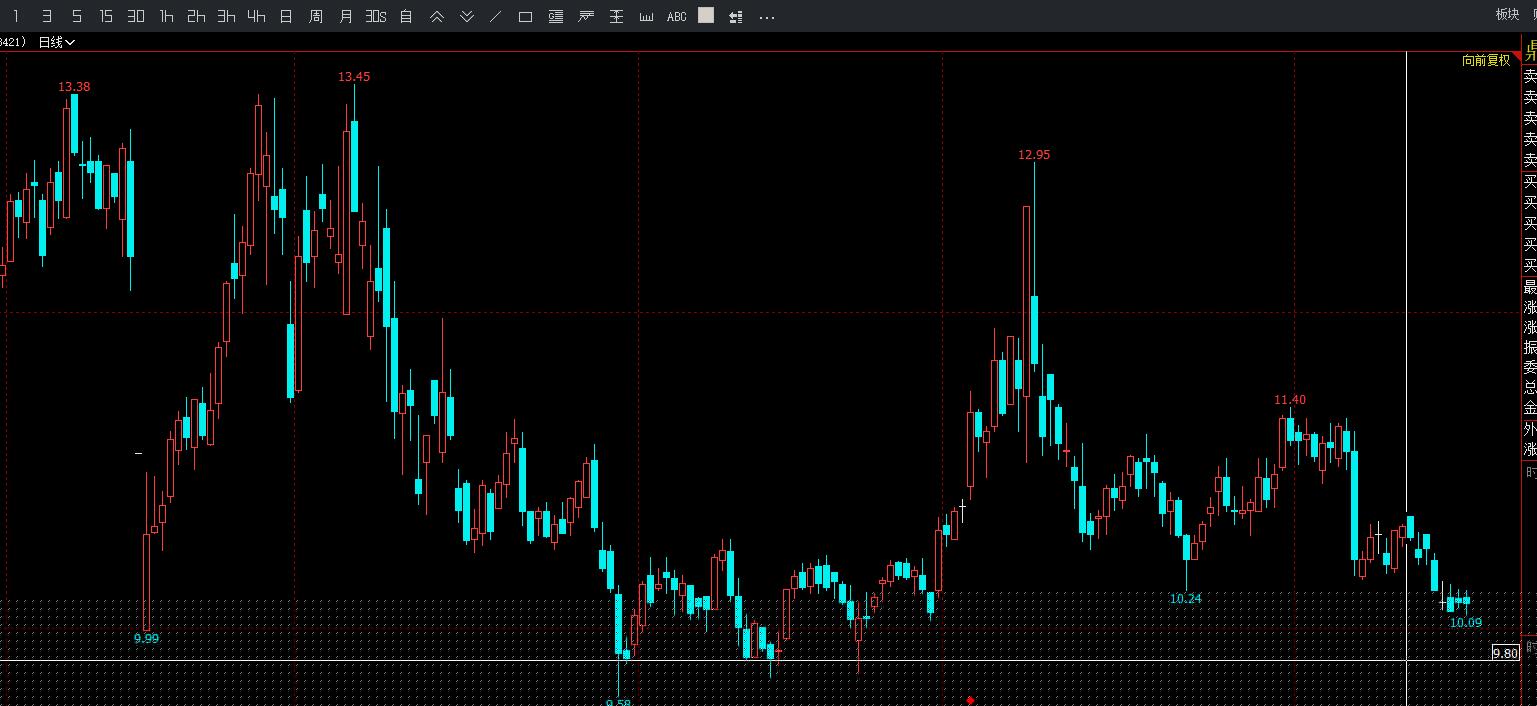The height and width of the screenshot is (706, 1537).
Task: Click the 12.95 peak price label
Action: (x=1034, y=155)
